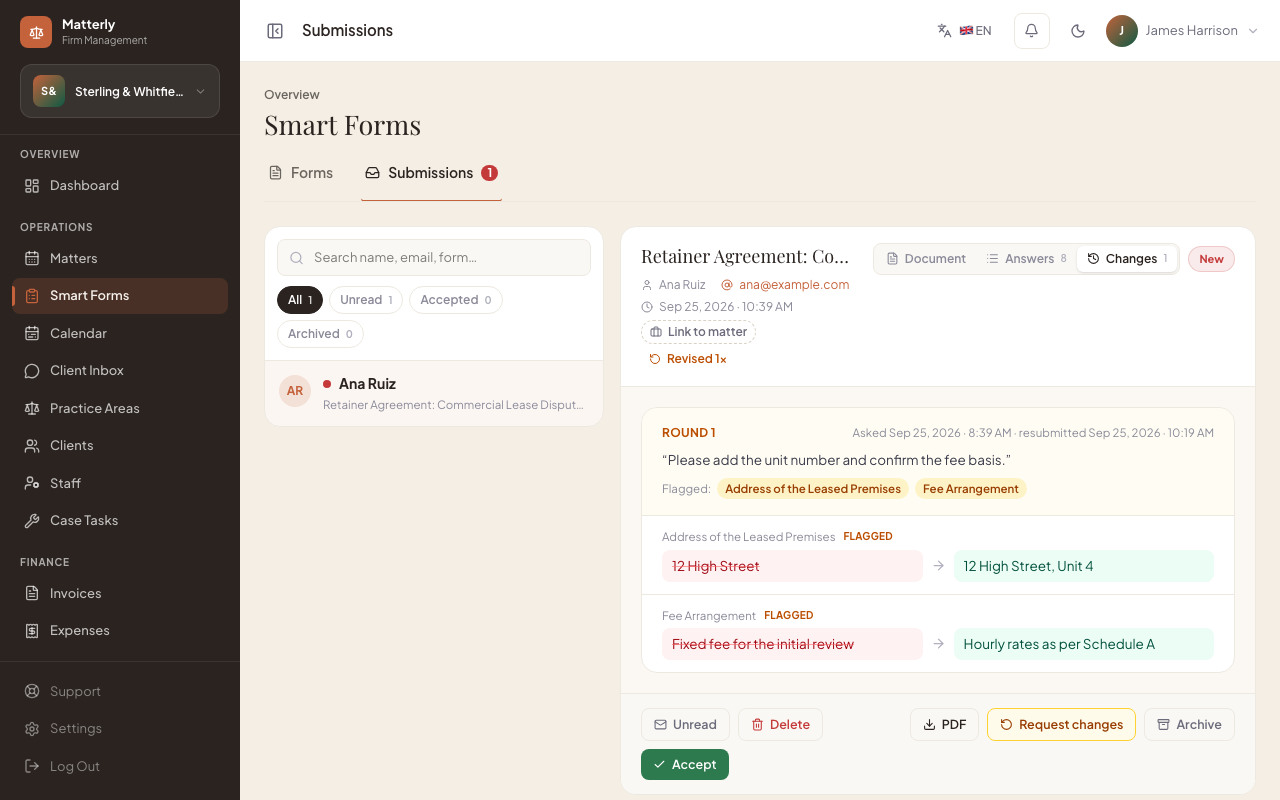Toggle dark mode with the moon icon
The height and width of the screenshot is (800, 1280).
coord(1078,31)
